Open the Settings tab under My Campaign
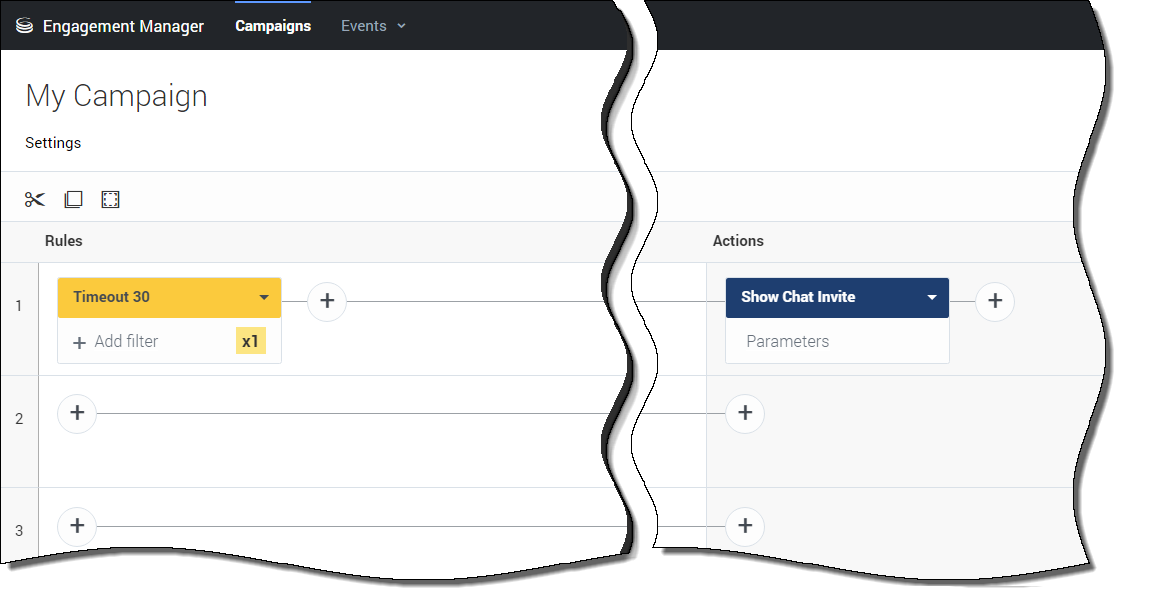 point(53,143)
